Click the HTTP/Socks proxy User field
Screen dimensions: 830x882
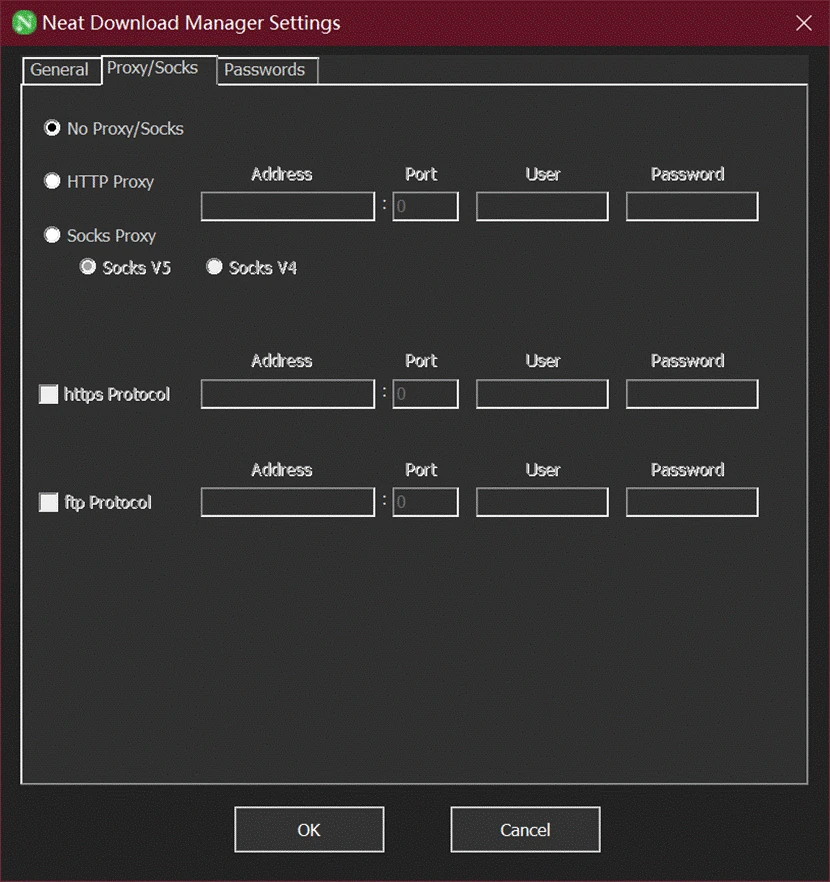click(x=543, y=206)
